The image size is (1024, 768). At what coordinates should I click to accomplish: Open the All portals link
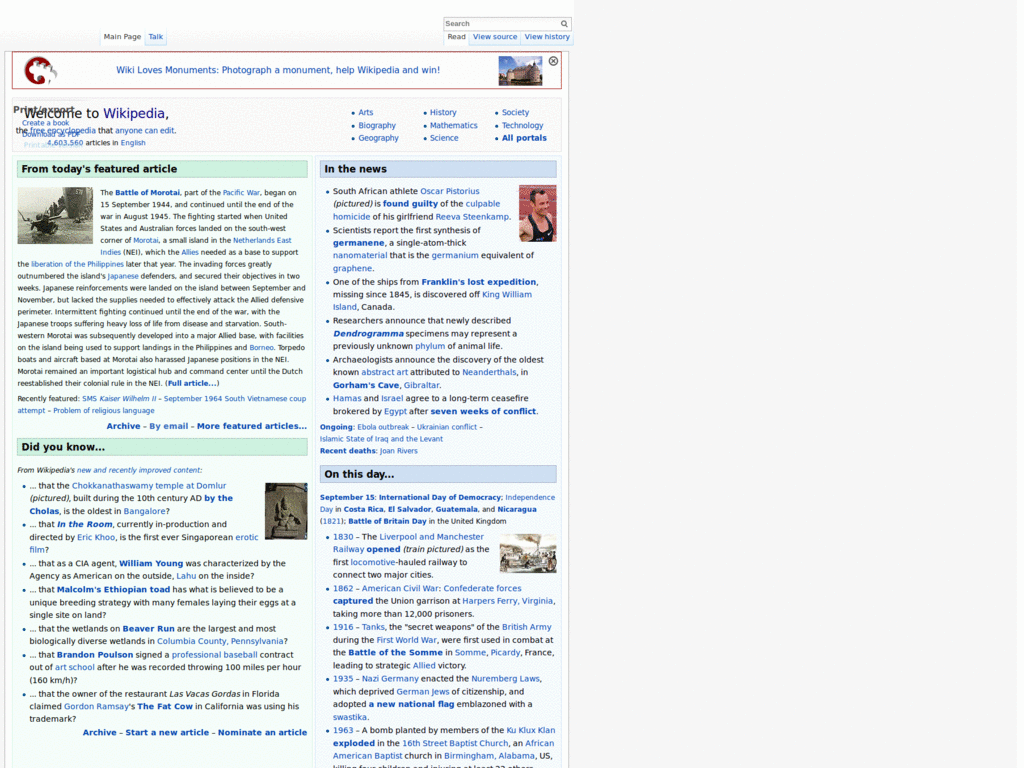pyautogui.click(x=524, y=138)
